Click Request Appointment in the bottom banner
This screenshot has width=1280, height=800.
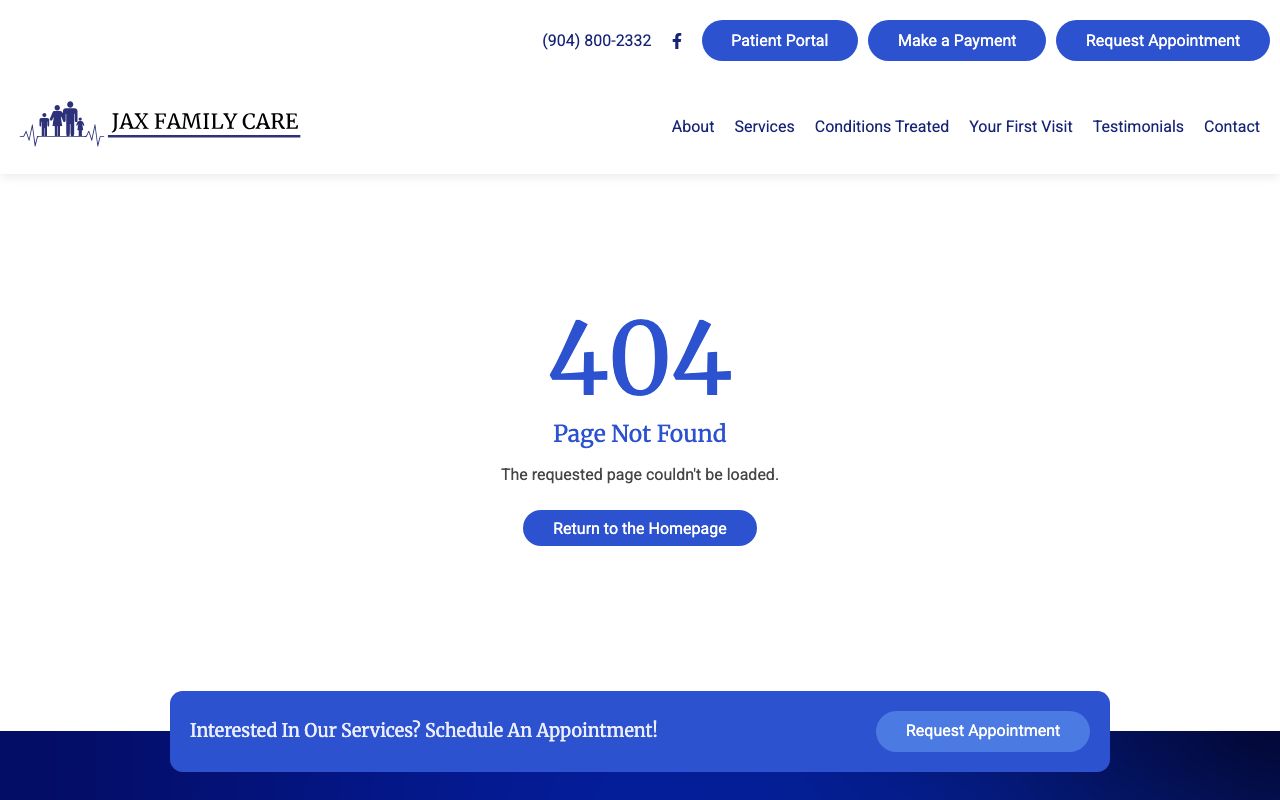click(982, 731)
